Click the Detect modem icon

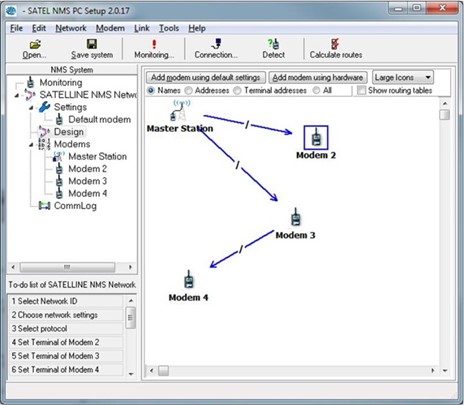(x=273, y=44)
